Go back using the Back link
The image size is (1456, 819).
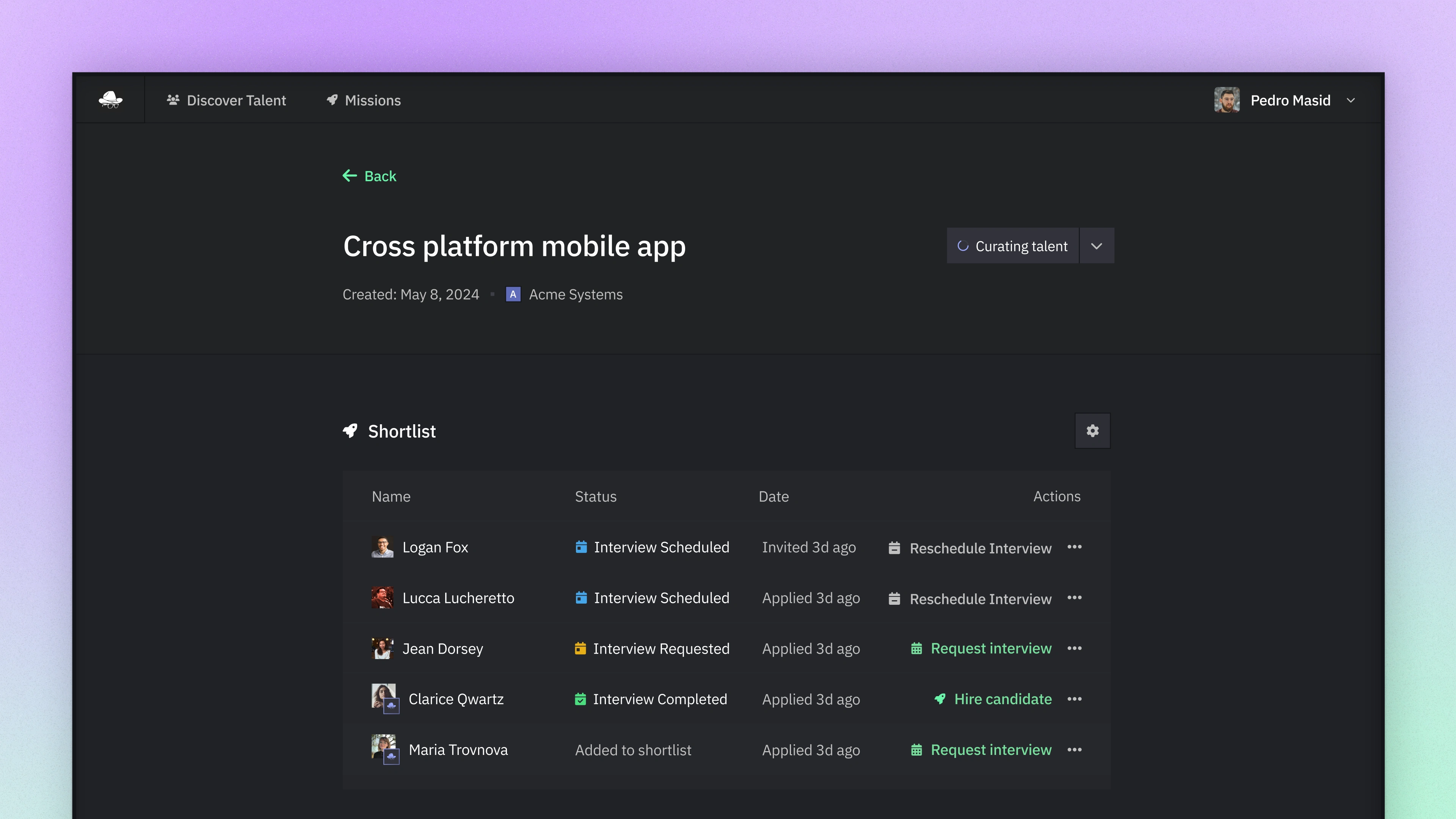(x=369, y=176)
